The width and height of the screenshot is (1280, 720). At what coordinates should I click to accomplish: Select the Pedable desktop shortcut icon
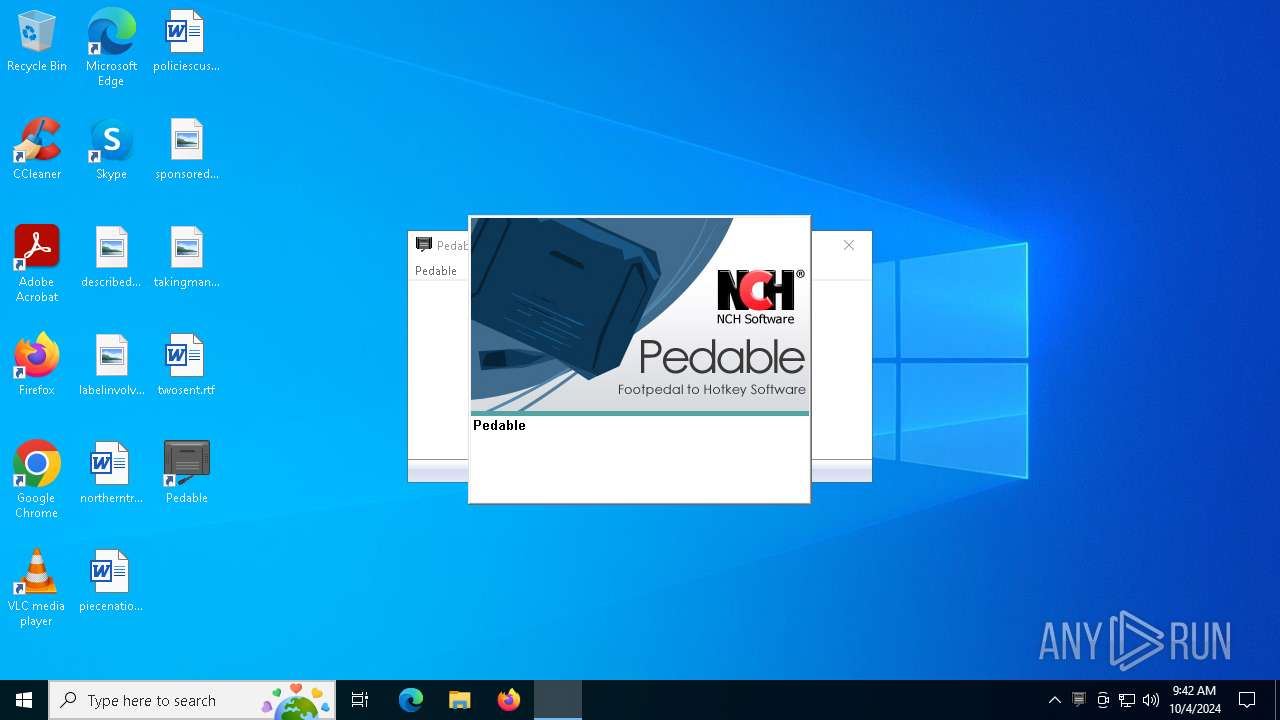click(x=186, y=474)
